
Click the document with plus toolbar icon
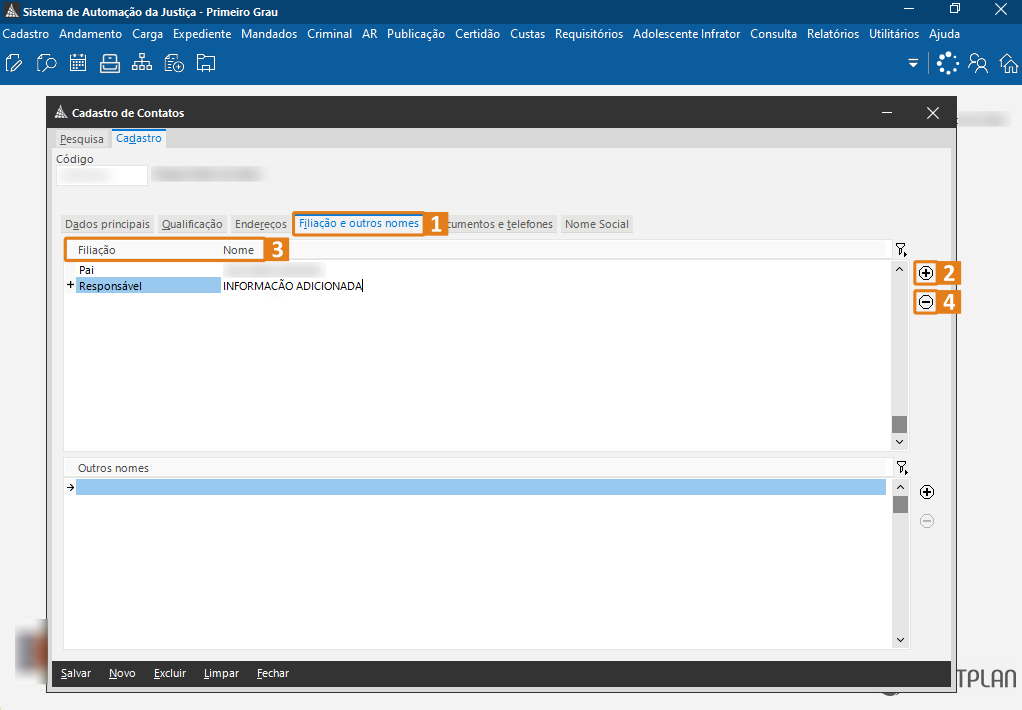(x=174, y=64)
